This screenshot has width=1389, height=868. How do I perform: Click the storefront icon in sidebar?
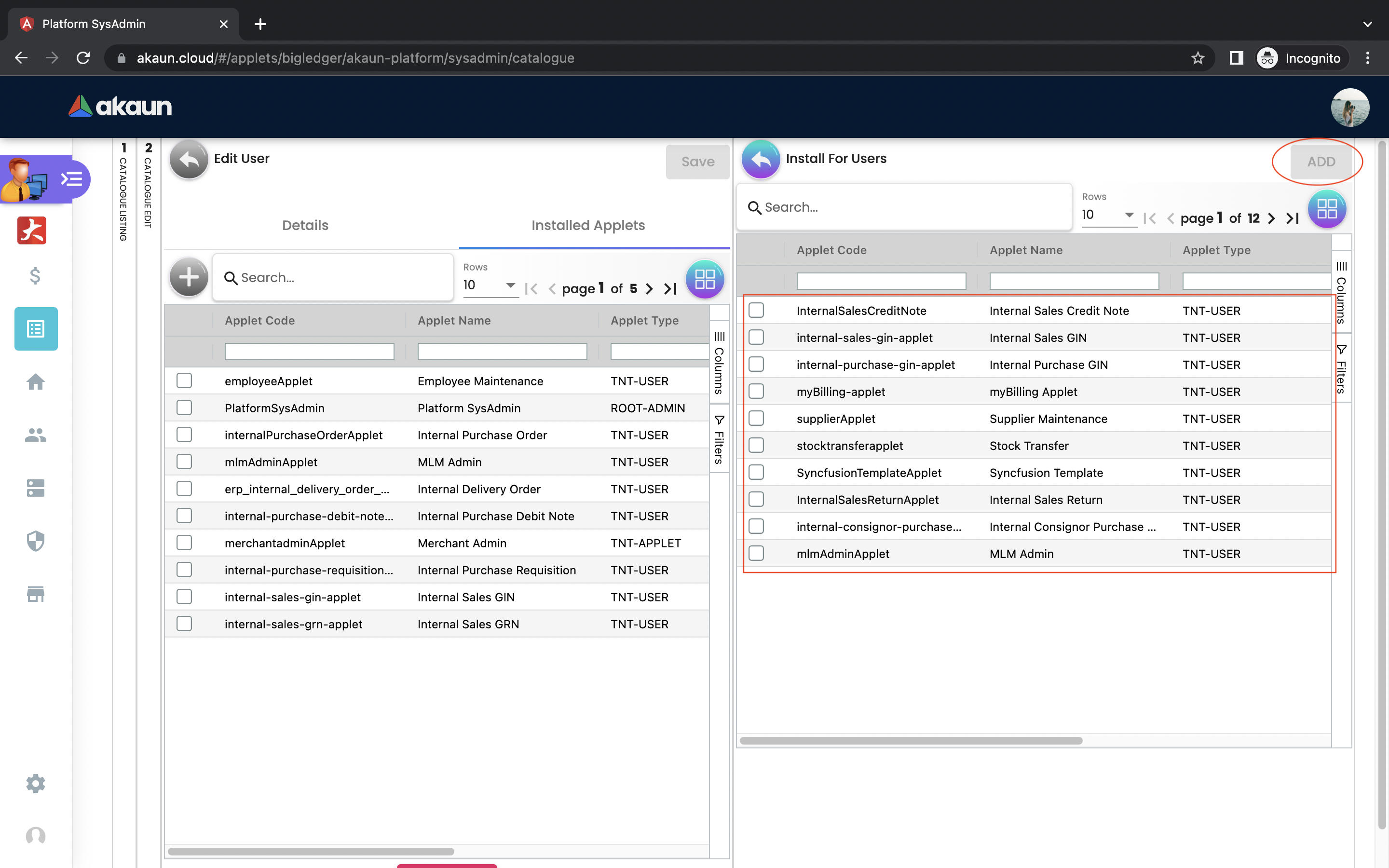[x=36, y=594]
